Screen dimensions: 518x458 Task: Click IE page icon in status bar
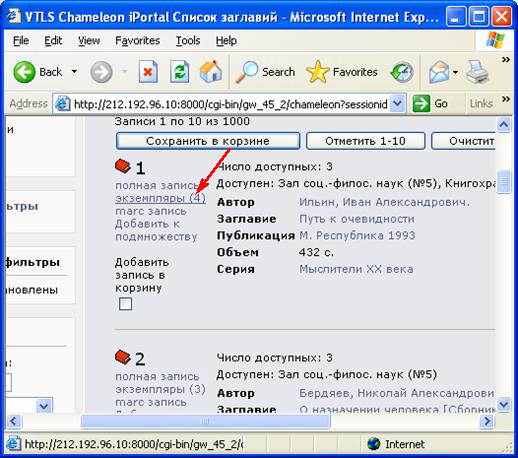pyautogui.click(x=13, y=444)
